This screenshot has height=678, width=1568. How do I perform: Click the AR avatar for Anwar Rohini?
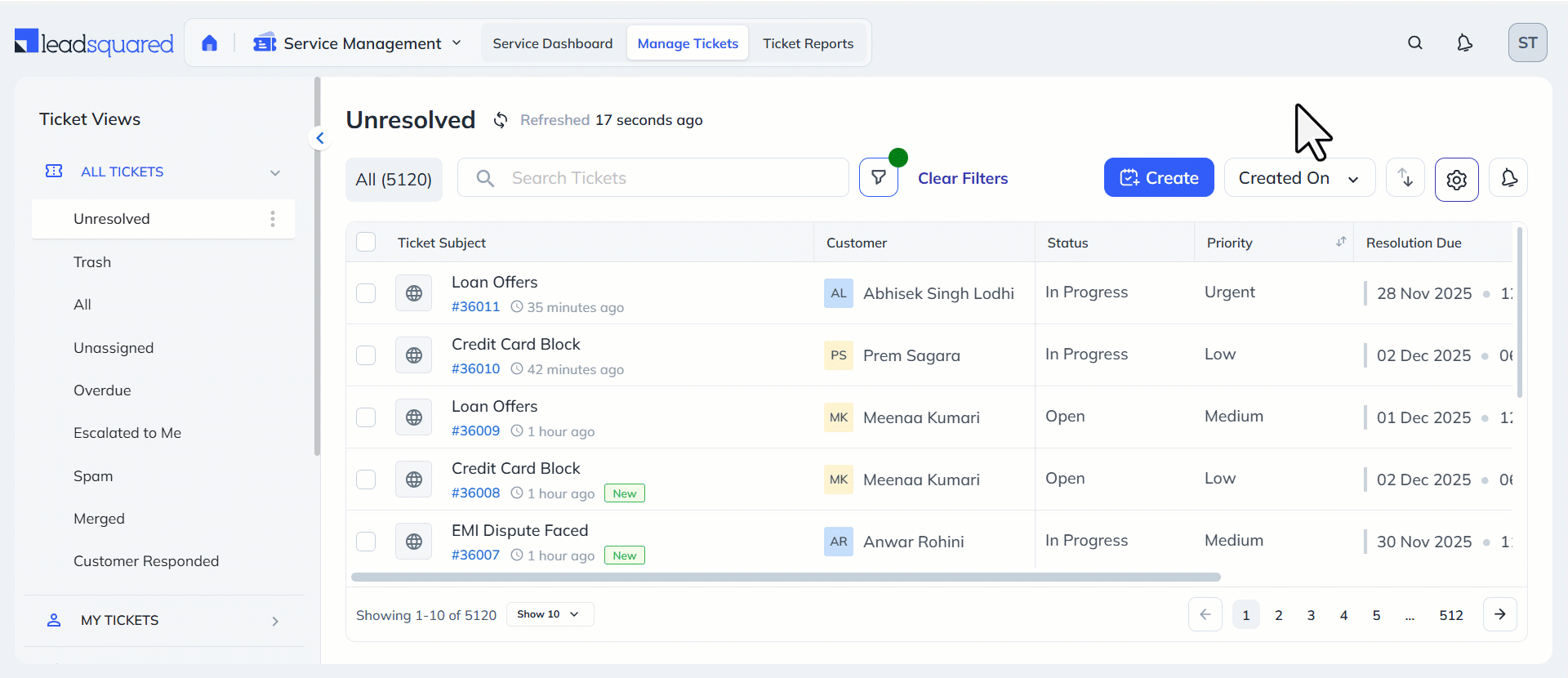[839, 542]
